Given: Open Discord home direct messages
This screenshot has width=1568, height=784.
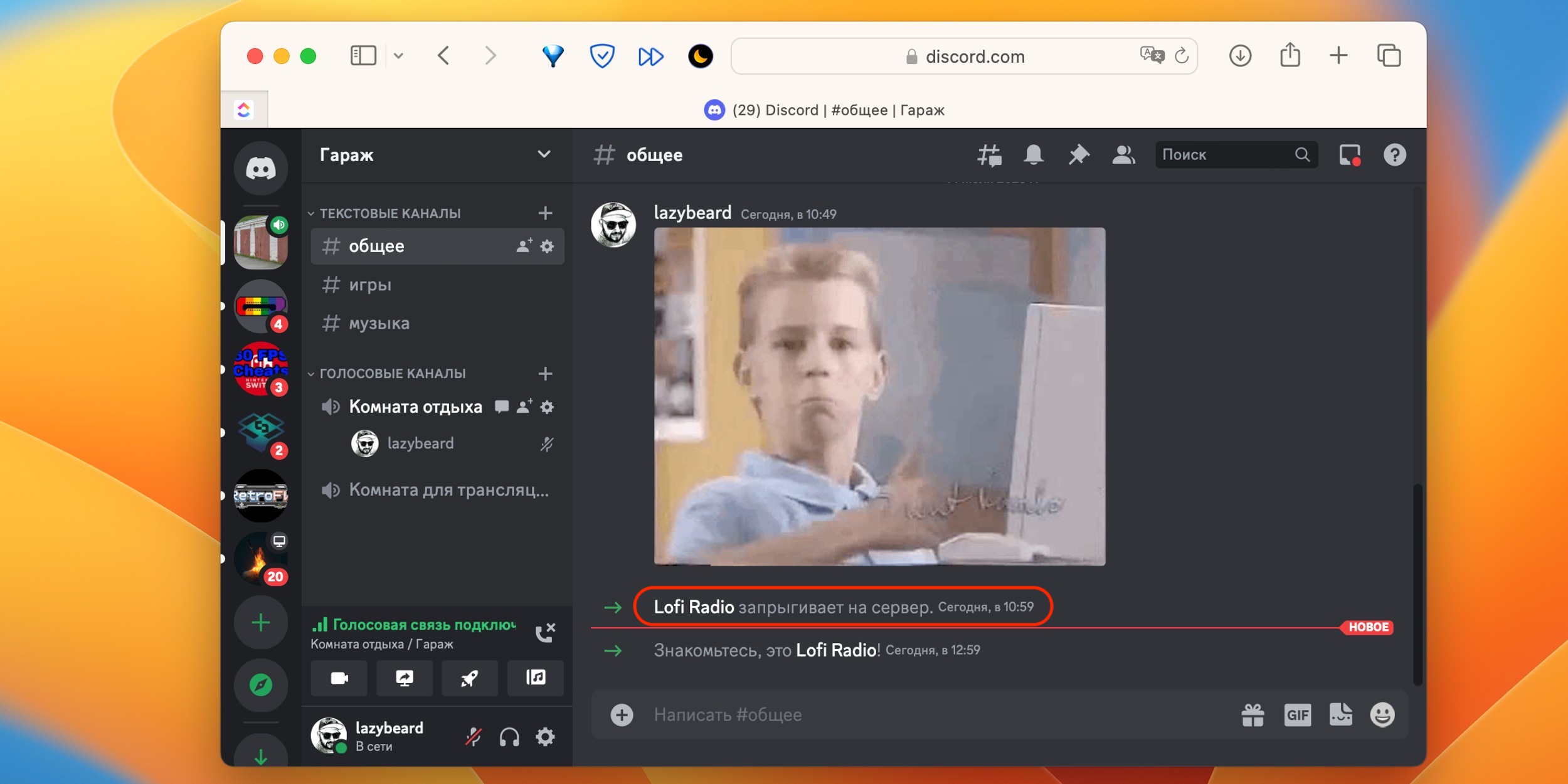Looking at the screenshot, I should [x=261, y=168].
